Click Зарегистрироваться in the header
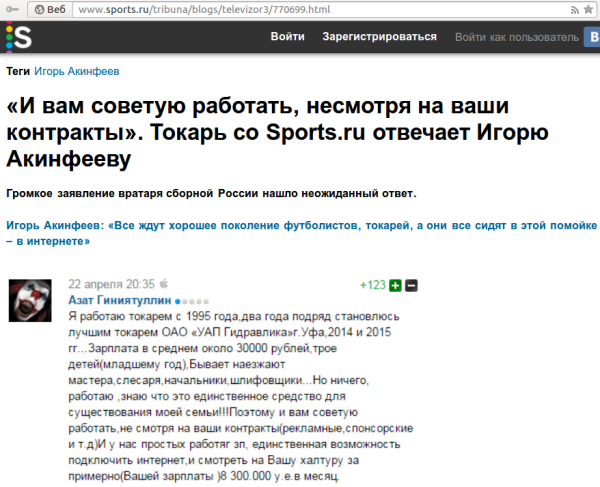Viewport: 600px width, 487px height. point(379,37)
